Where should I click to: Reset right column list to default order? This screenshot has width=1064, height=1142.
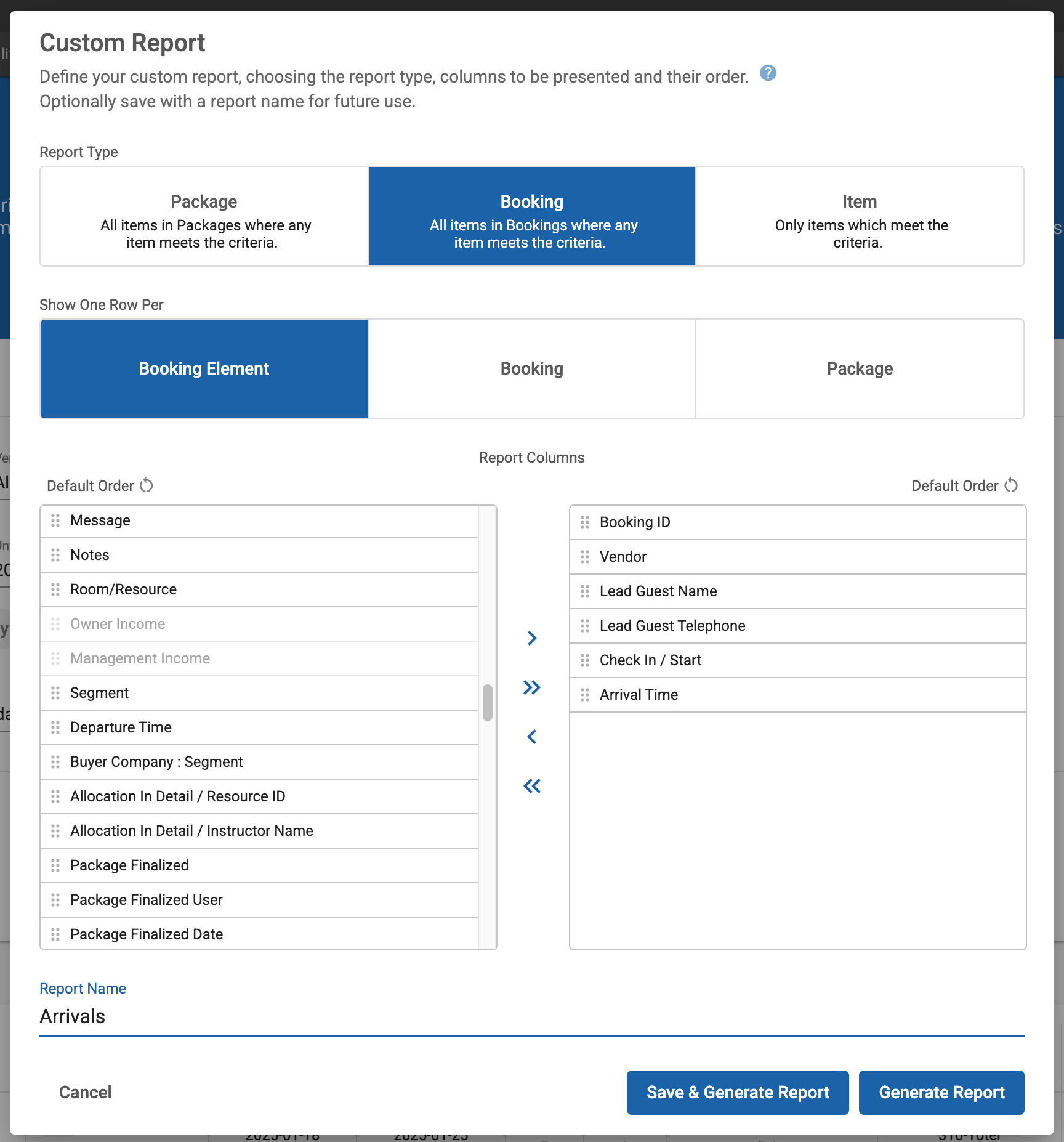[1011, 485]
